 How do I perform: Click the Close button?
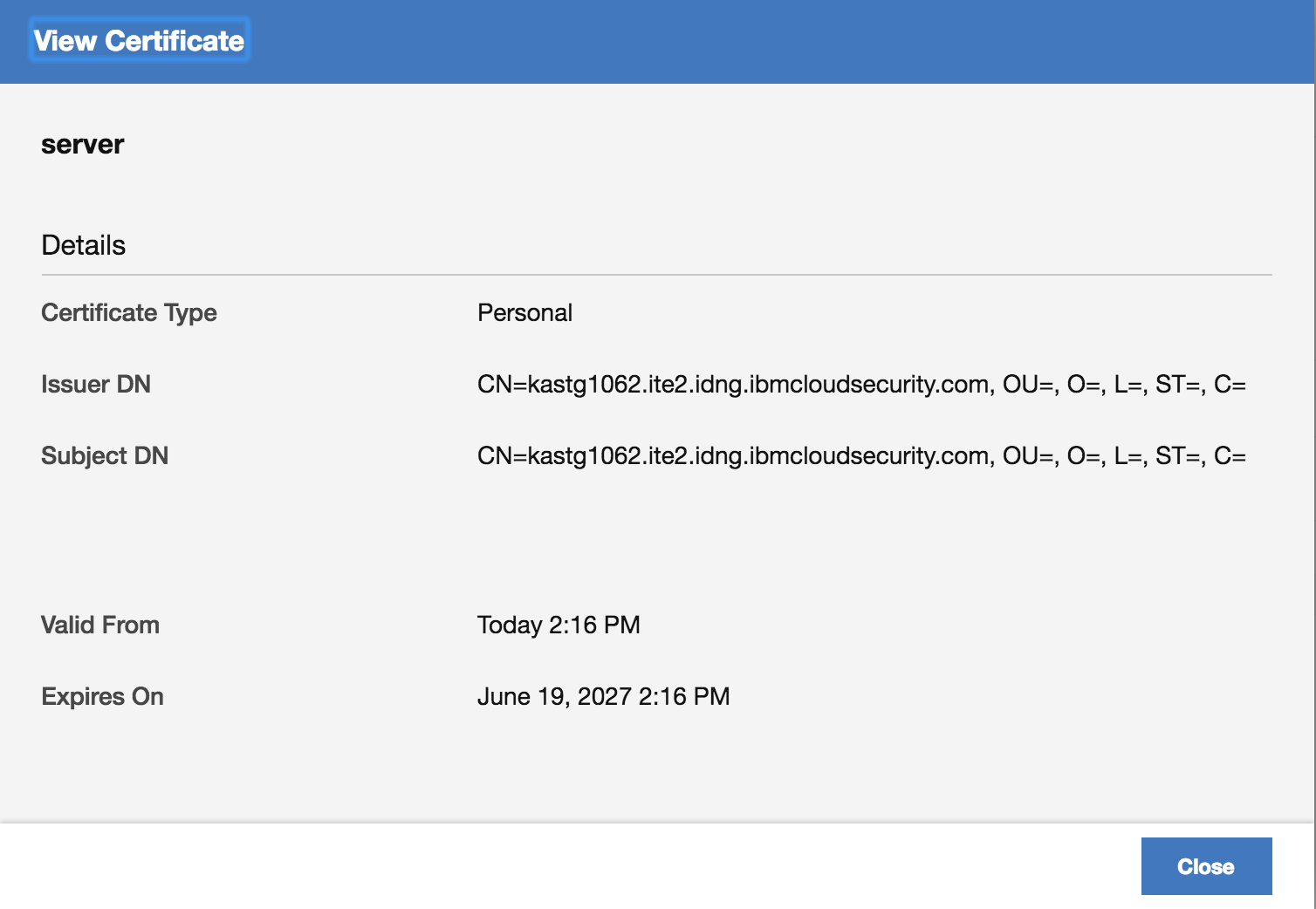pos(1206,866)
